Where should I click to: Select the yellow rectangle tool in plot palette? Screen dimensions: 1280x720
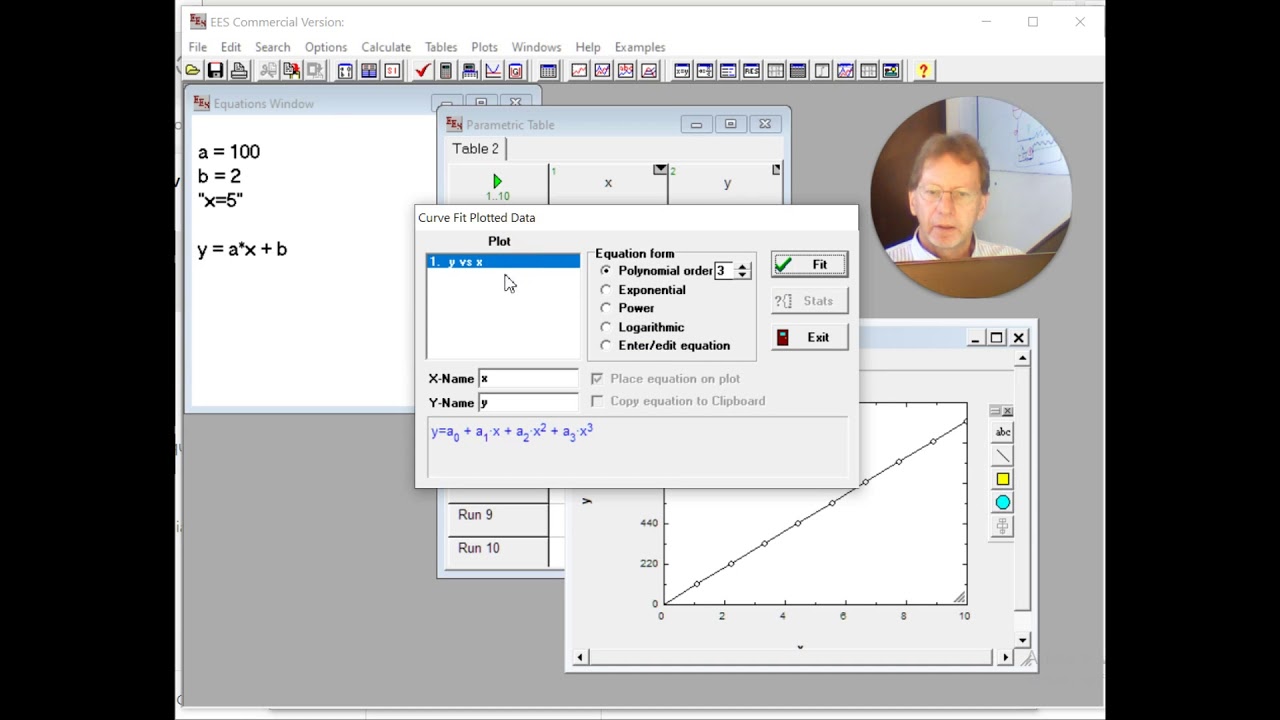(x=1003, y=479)
